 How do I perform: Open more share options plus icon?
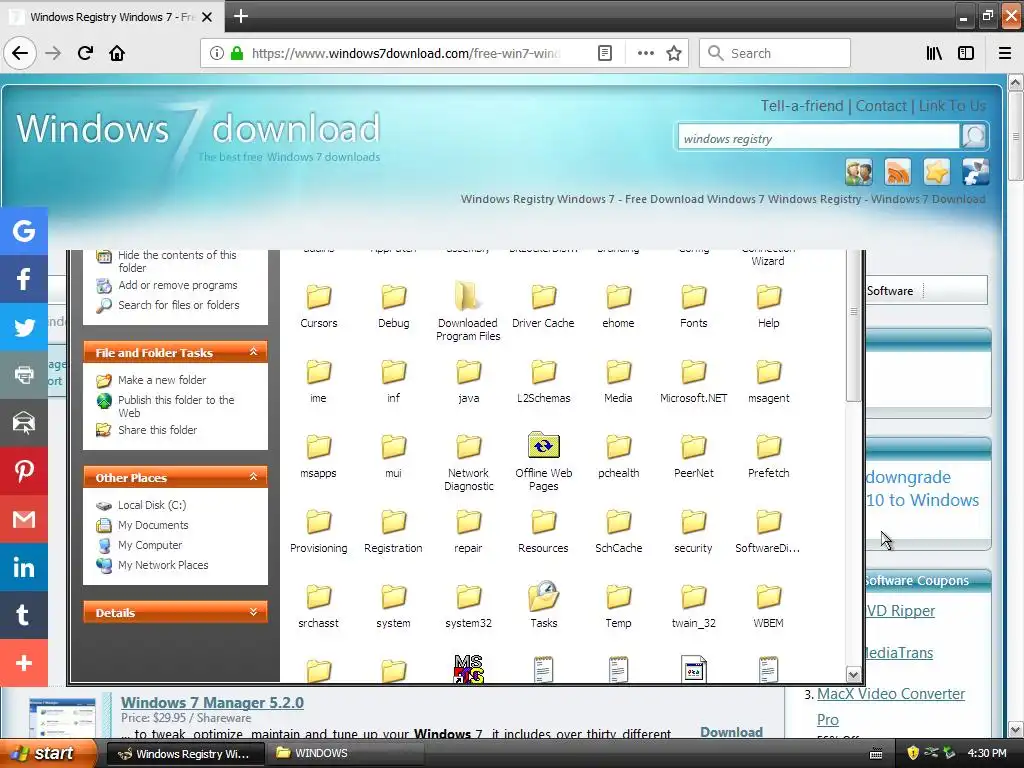(24, 663)
